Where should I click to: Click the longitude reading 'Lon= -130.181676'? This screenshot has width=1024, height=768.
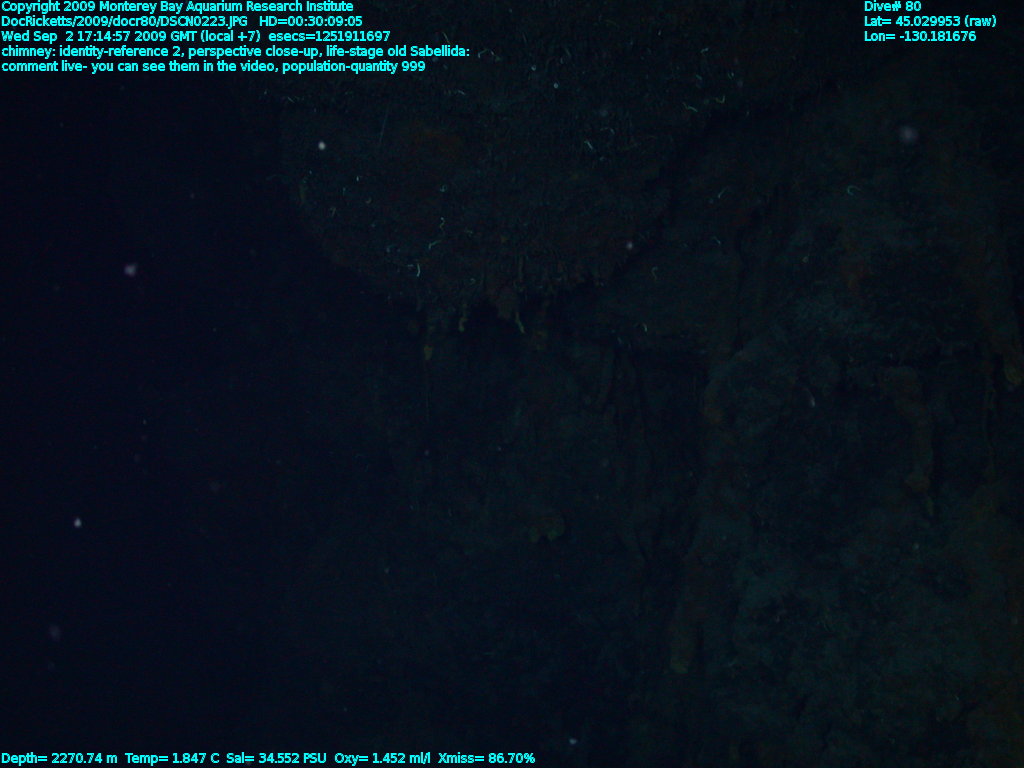[920, 37]
